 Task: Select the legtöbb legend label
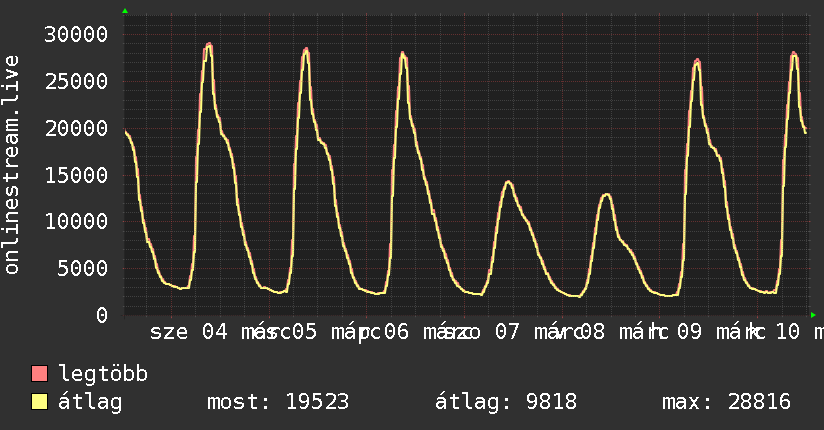(103, 374)
